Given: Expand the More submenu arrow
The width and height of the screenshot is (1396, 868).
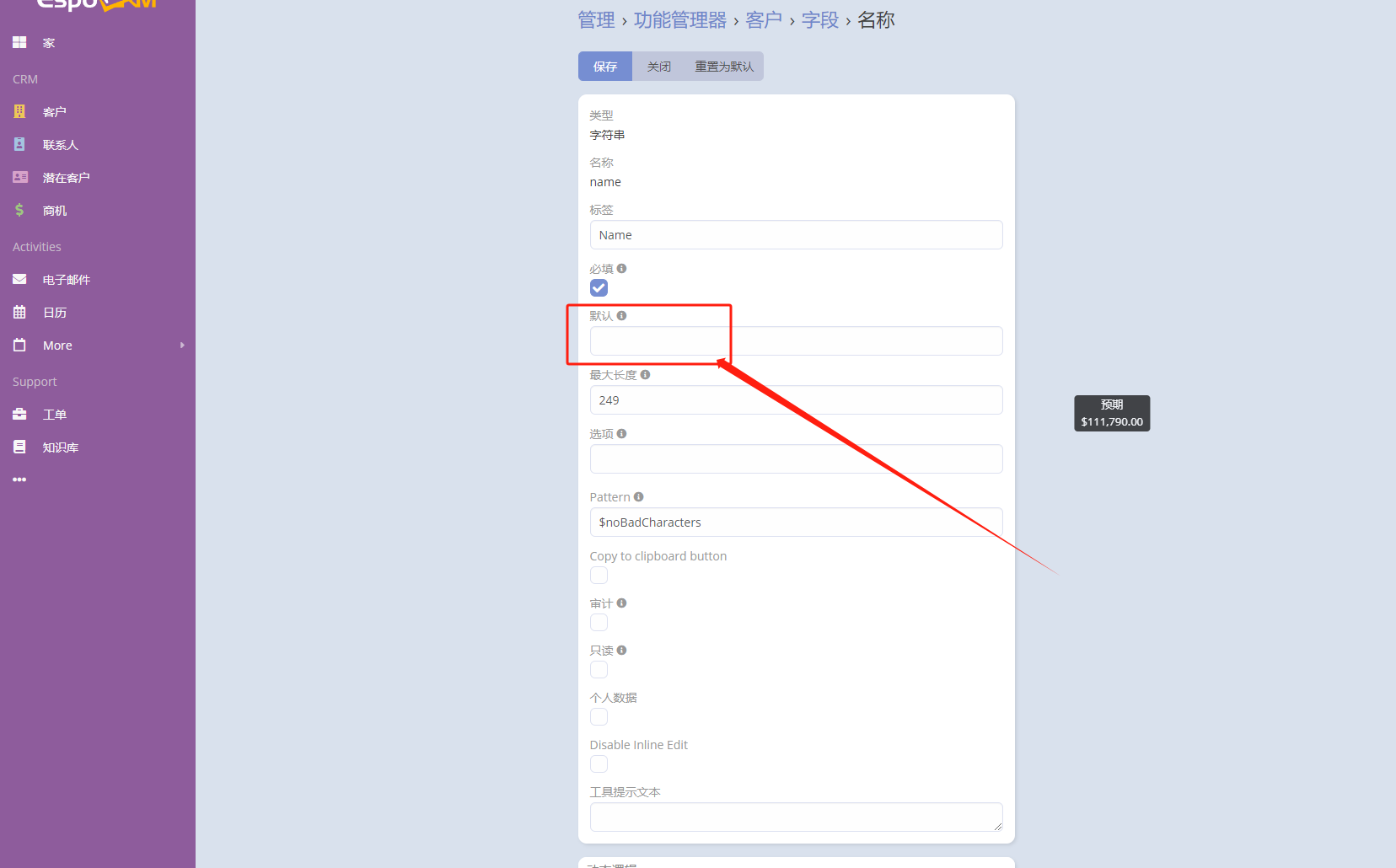Looking at the screenshot, I should [182, 345].
